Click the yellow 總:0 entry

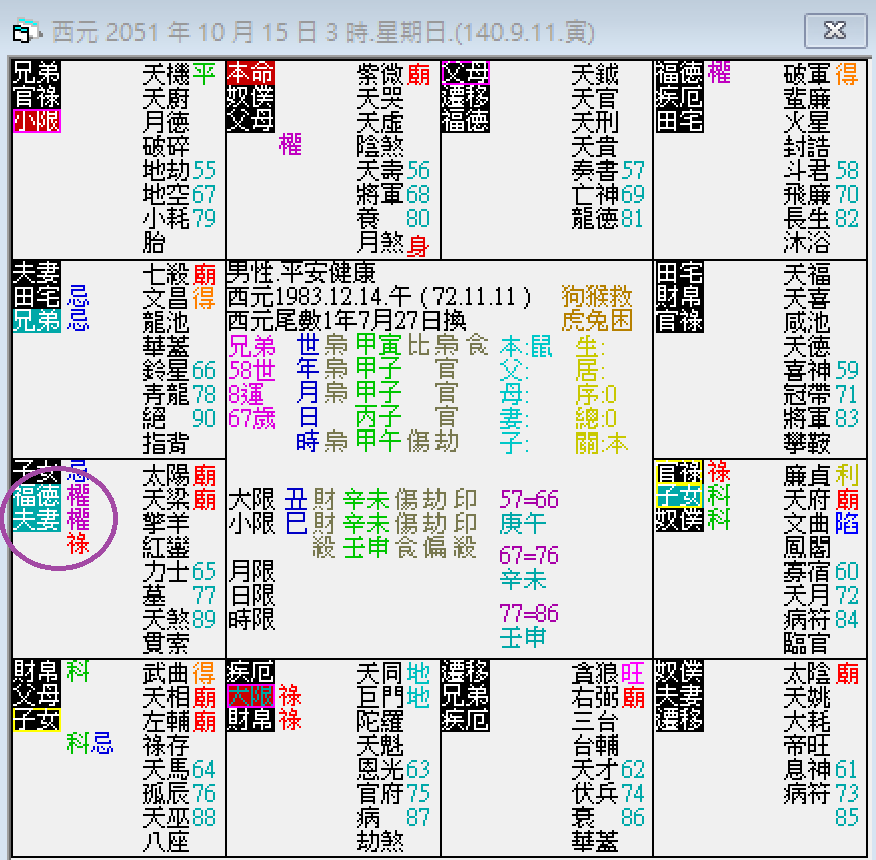pyautogui.click(x=596, y=419)
